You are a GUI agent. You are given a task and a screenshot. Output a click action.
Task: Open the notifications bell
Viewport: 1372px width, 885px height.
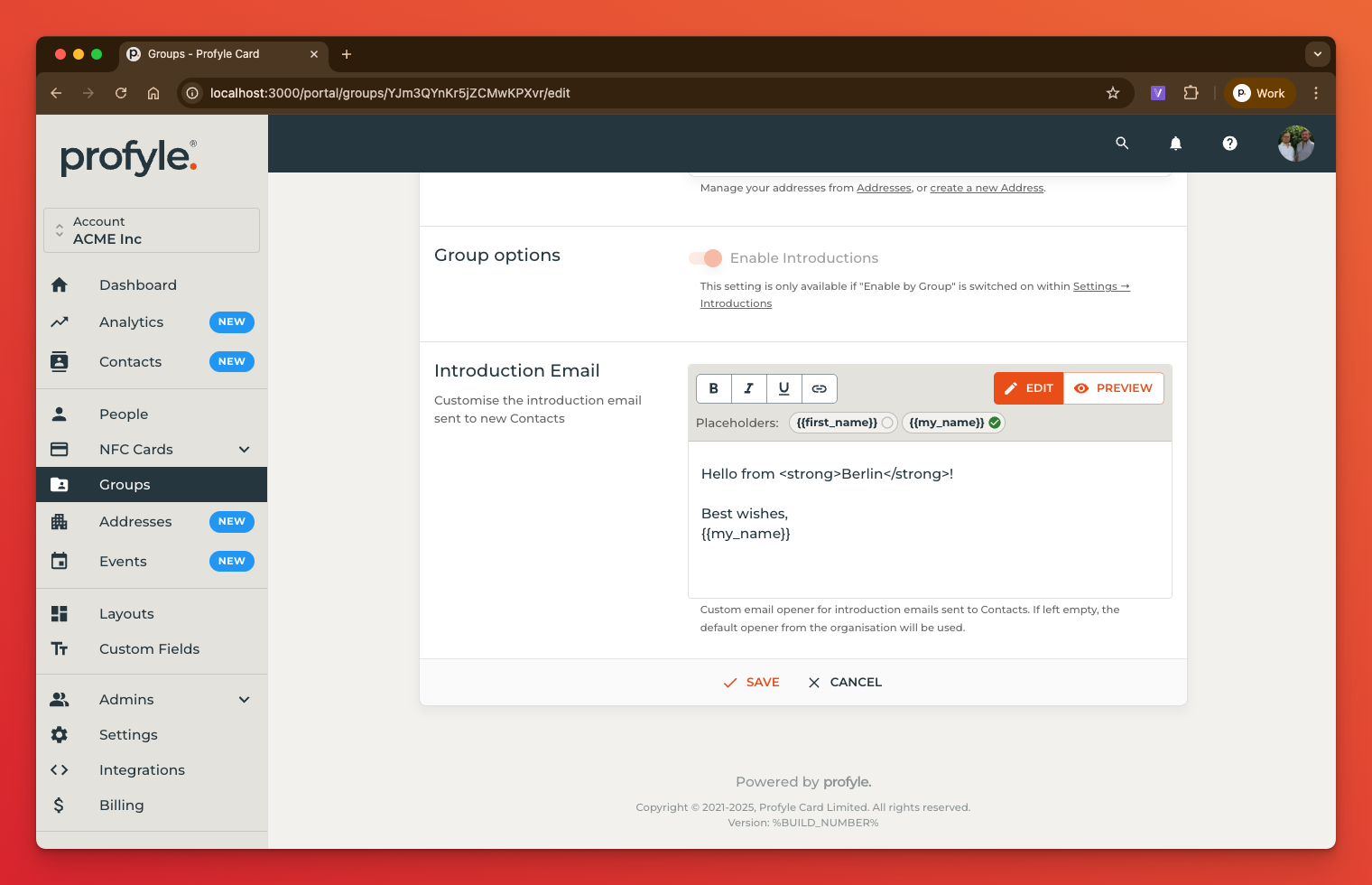tap(1175, 143)
